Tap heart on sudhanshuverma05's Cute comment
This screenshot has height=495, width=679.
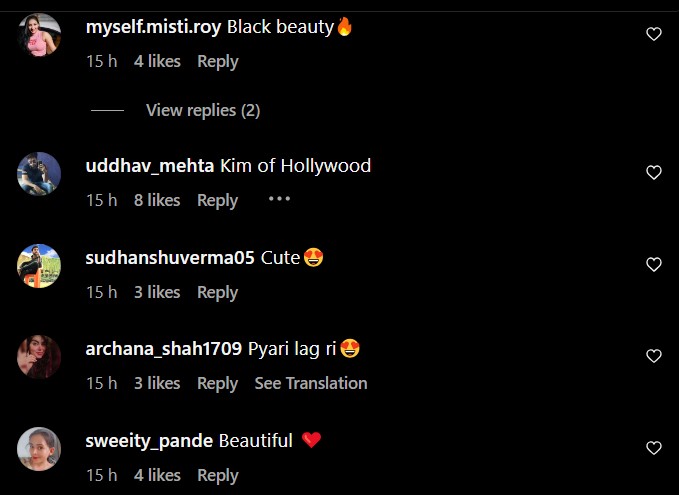click(653, 264)
